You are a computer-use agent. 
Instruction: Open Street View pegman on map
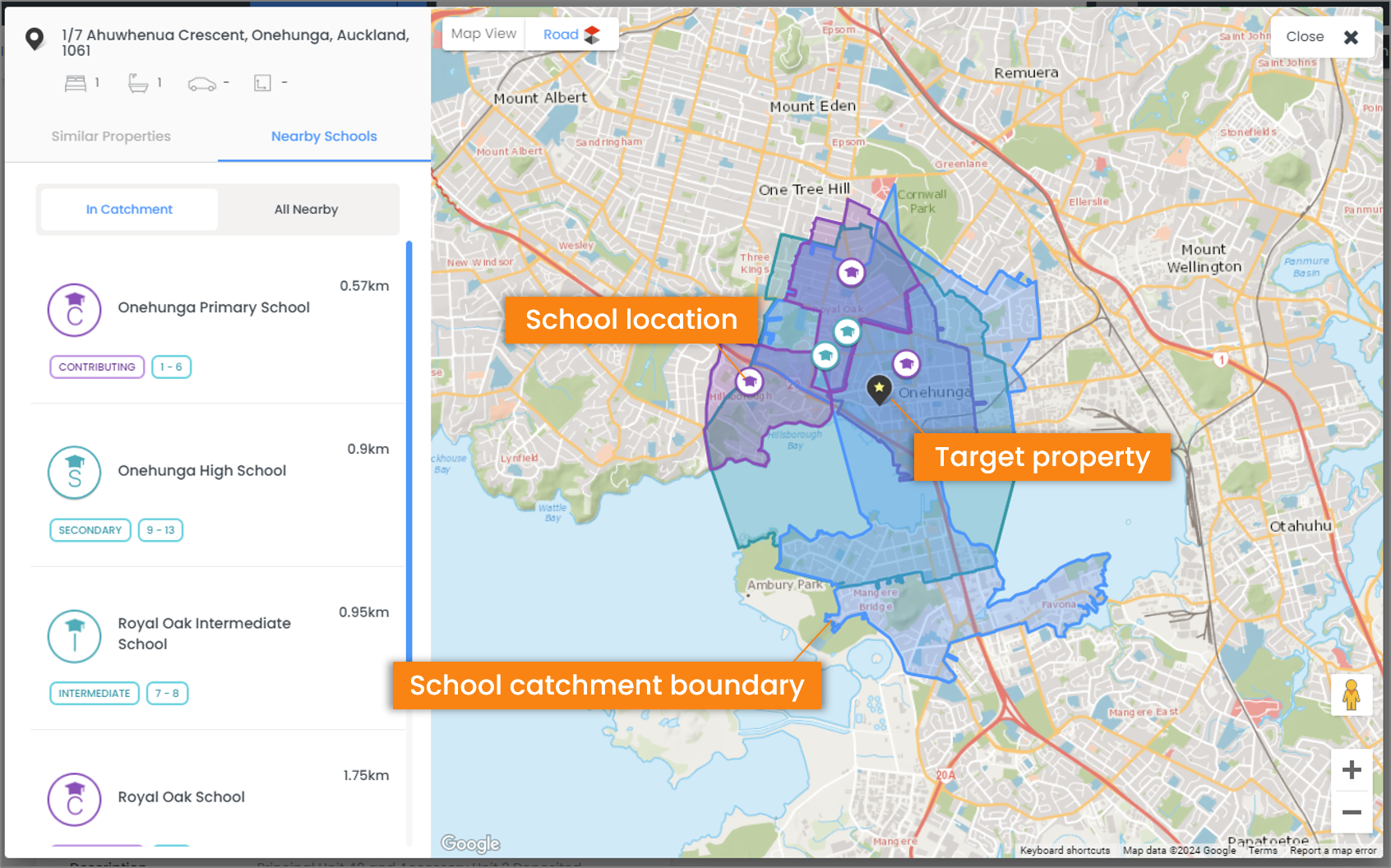point(1351,695)
